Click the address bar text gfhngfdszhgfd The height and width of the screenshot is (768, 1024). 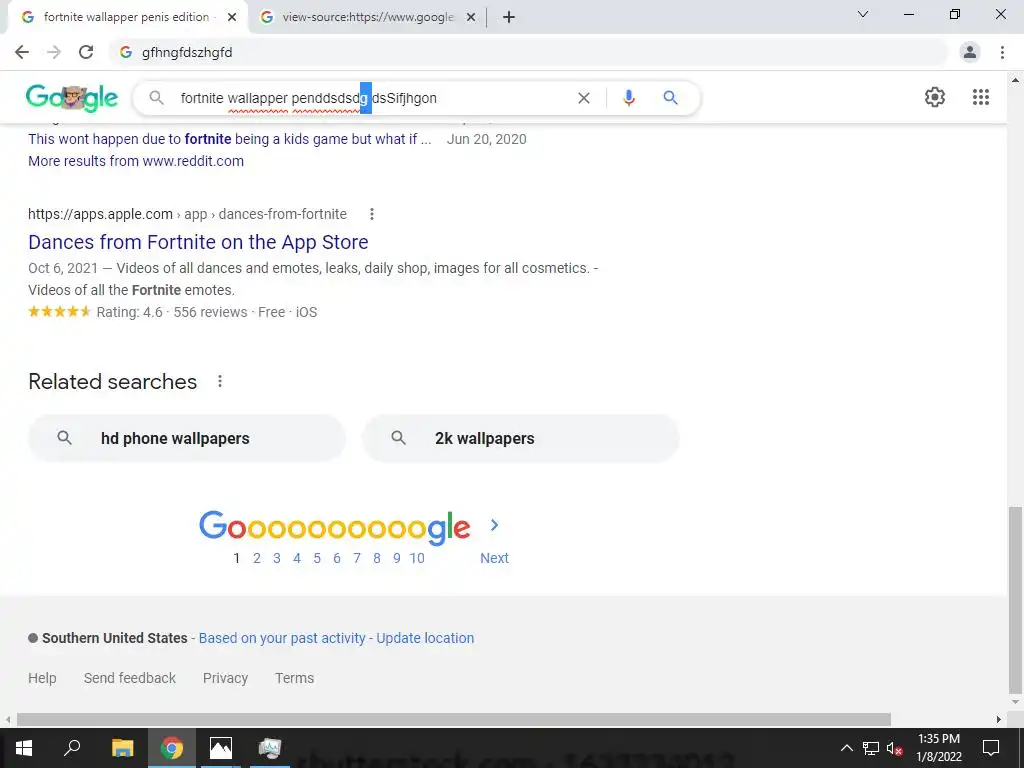[187, 52]
